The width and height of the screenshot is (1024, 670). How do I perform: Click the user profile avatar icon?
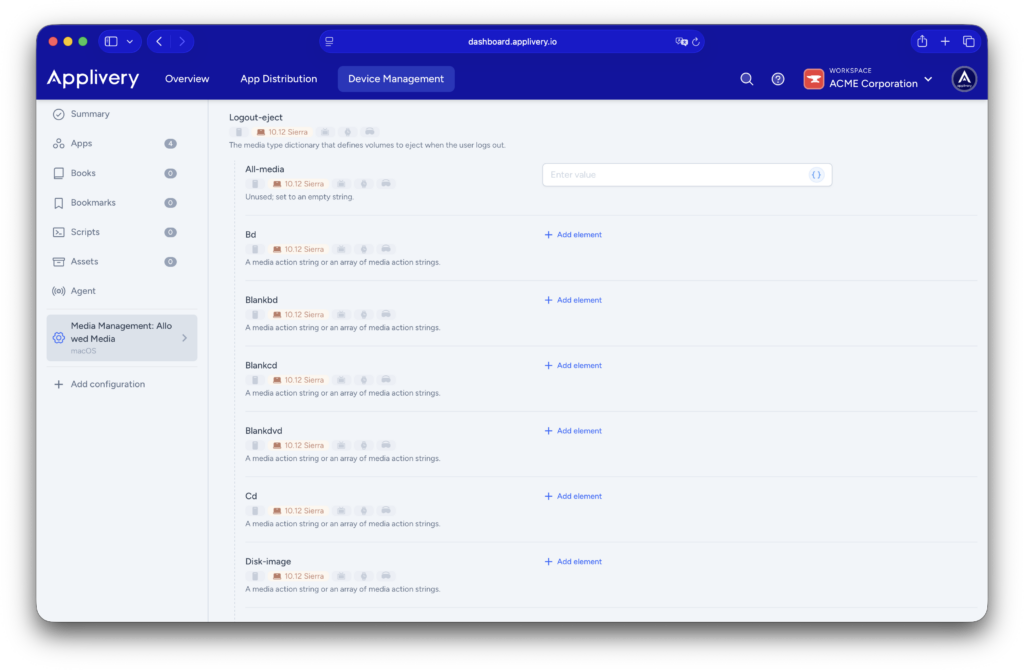964,79
